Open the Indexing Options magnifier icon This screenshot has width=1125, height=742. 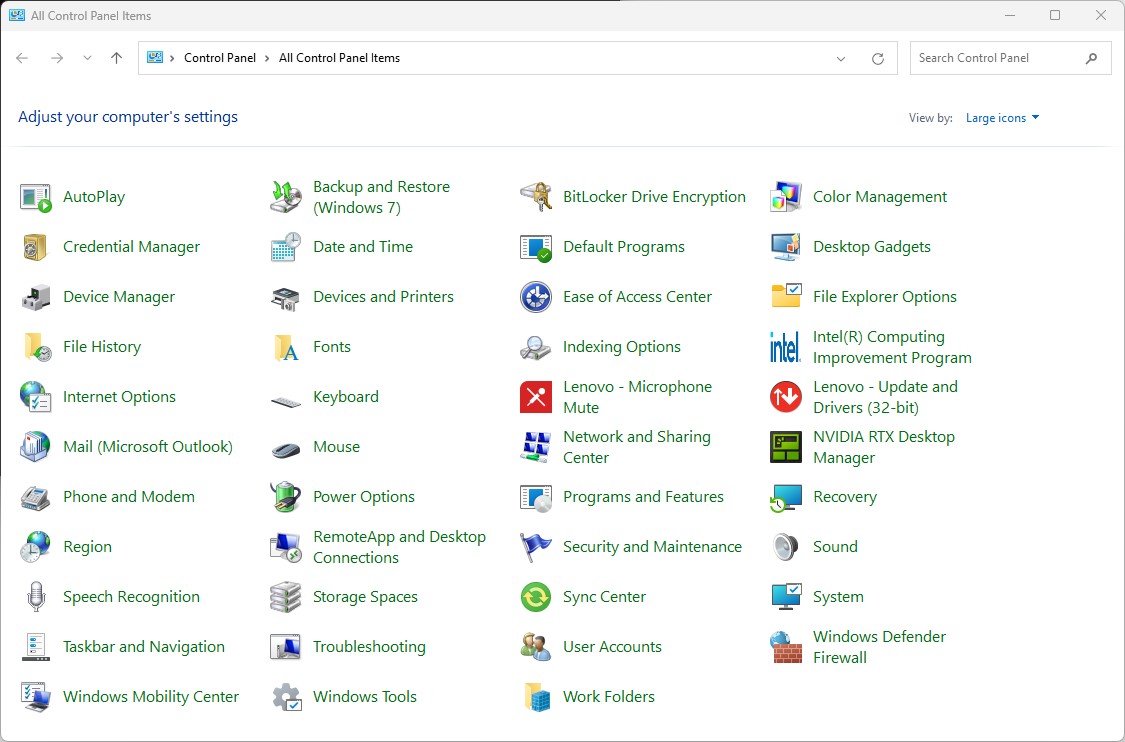tap(536, 347)
